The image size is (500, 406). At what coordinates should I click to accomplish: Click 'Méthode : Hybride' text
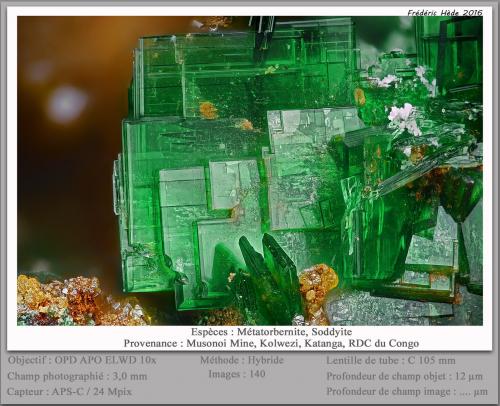[242, 360]
